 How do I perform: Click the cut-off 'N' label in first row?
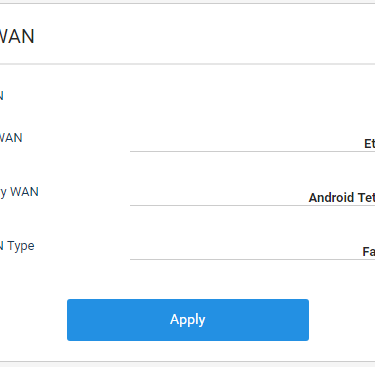[x=2, y=96]
